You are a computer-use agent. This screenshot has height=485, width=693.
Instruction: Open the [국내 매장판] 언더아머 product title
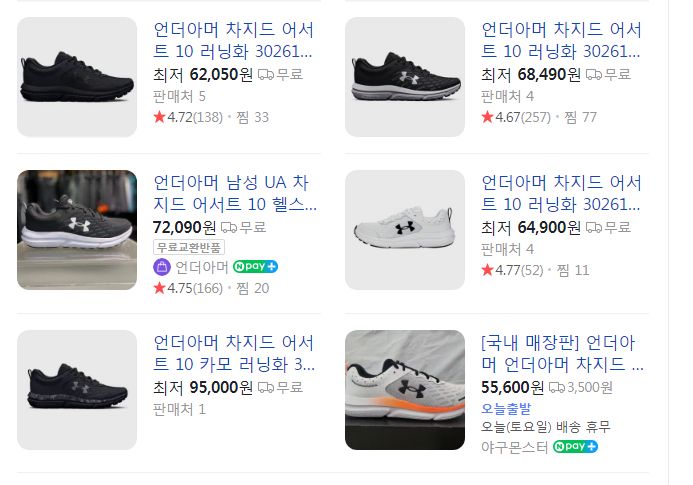pos(561,353)
